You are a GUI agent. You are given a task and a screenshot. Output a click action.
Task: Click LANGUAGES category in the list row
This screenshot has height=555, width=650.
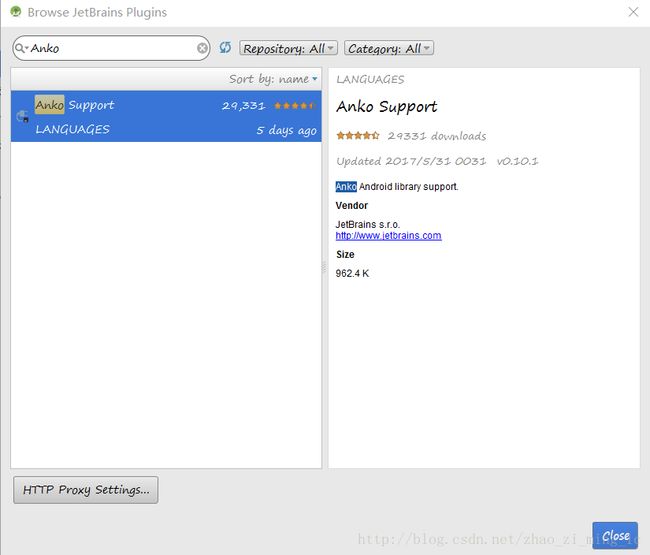tap(73, 129)
